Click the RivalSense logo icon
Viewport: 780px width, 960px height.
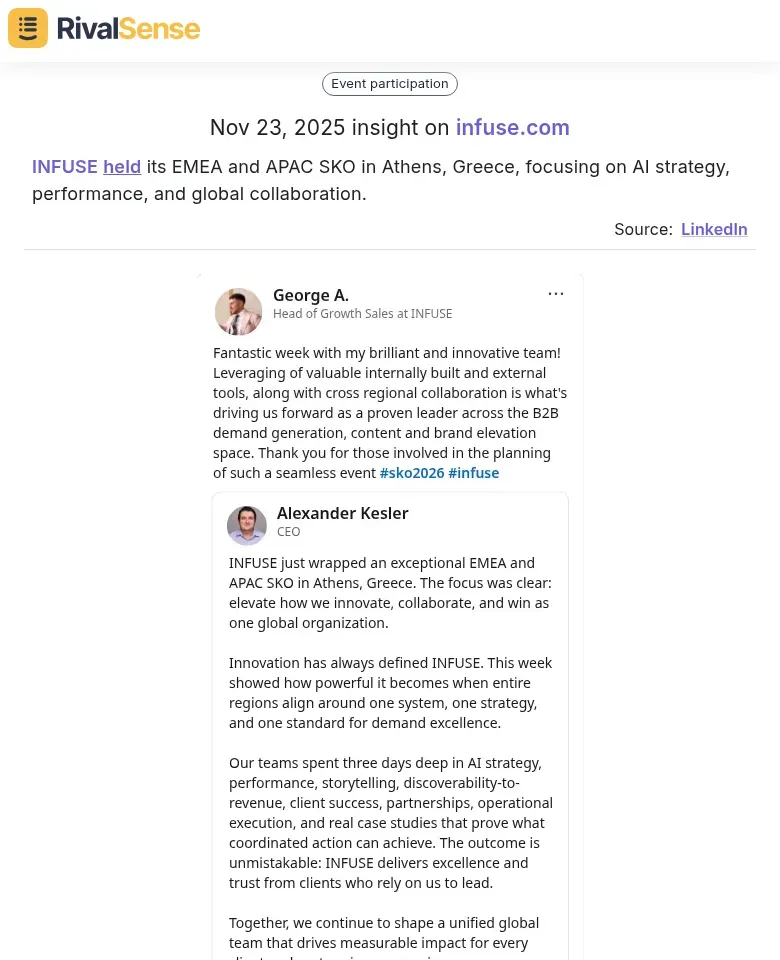[27, 28]
